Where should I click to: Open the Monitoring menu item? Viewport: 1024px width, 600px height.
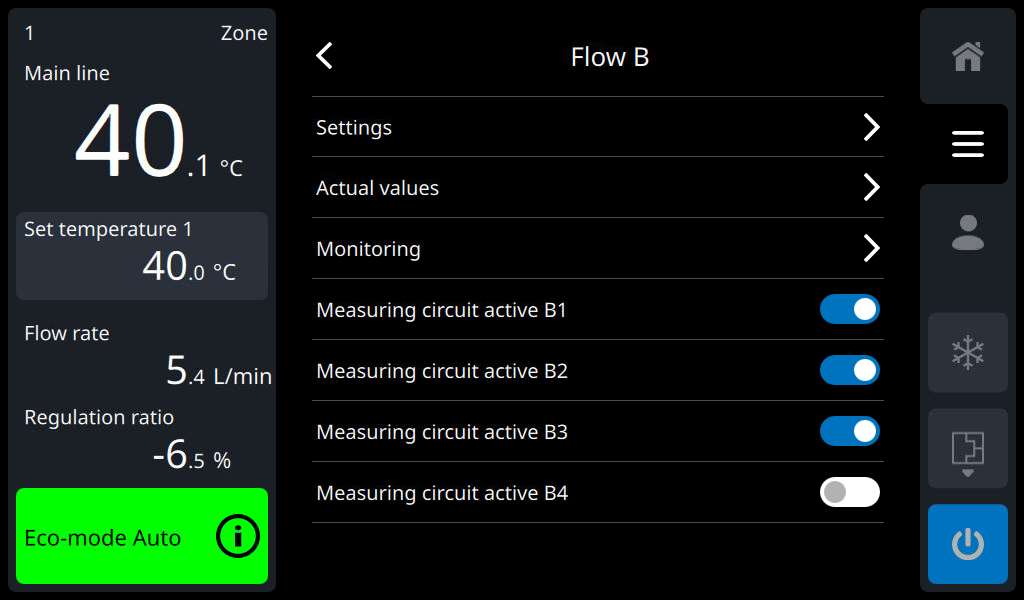(369, 249)
